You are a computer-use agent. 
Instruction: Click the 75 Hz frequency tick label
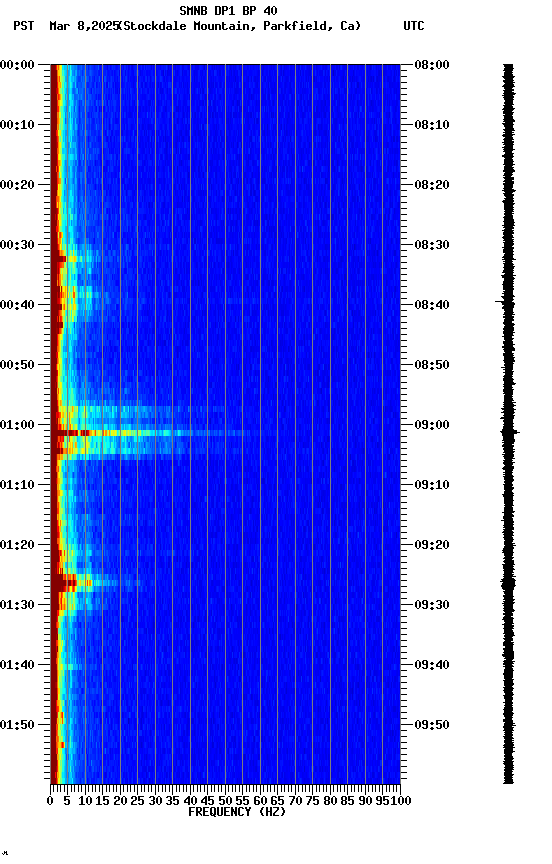tap(312, 801)
